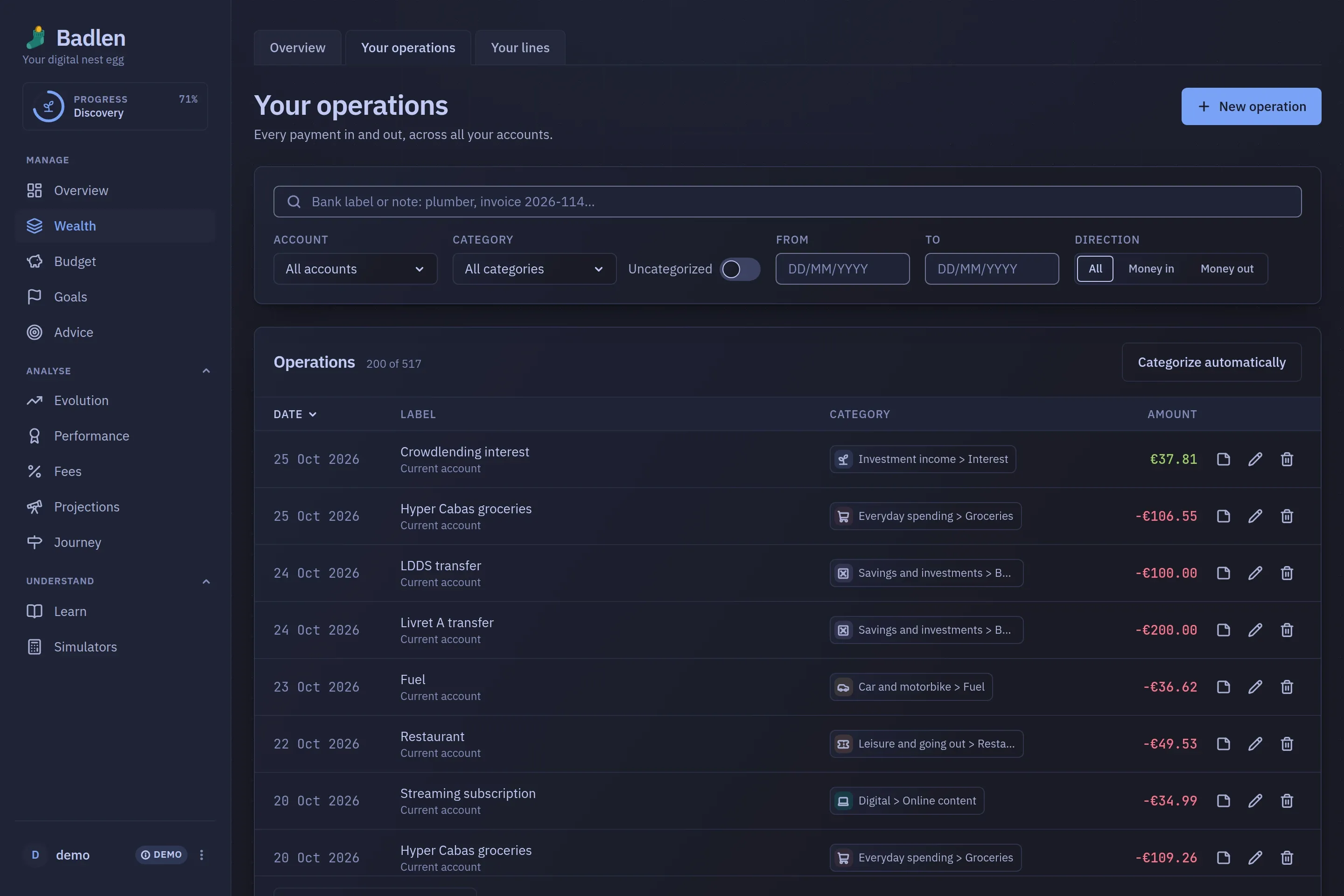Switch to Your lines tab
This screenshot has height=896, width=1344.
(520, 48)
